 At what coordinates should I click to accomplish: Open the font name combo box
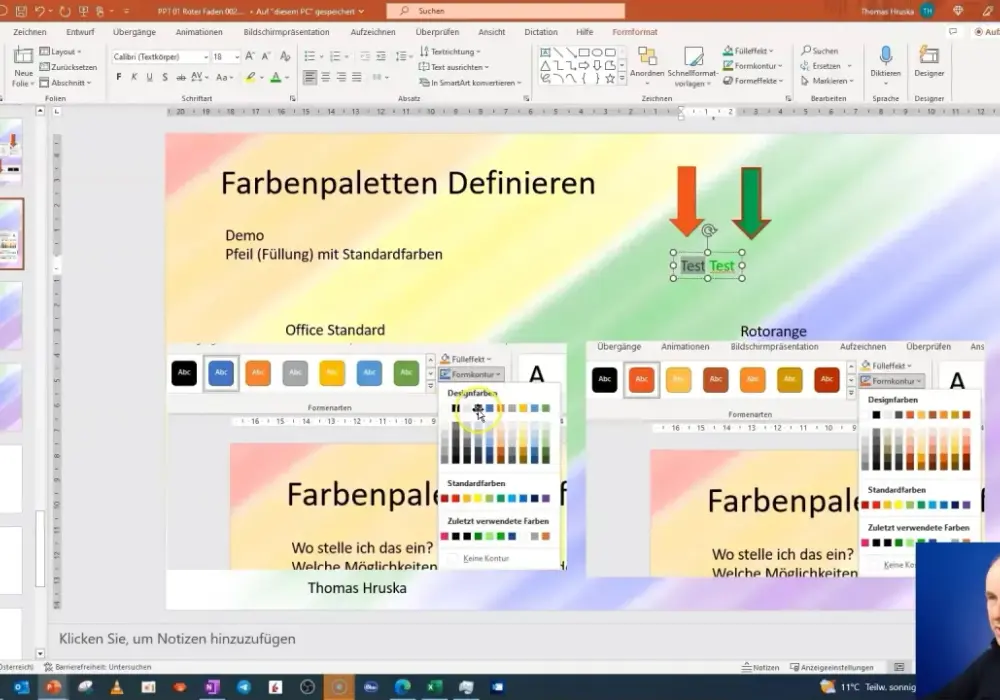click(x=161, y=57)
